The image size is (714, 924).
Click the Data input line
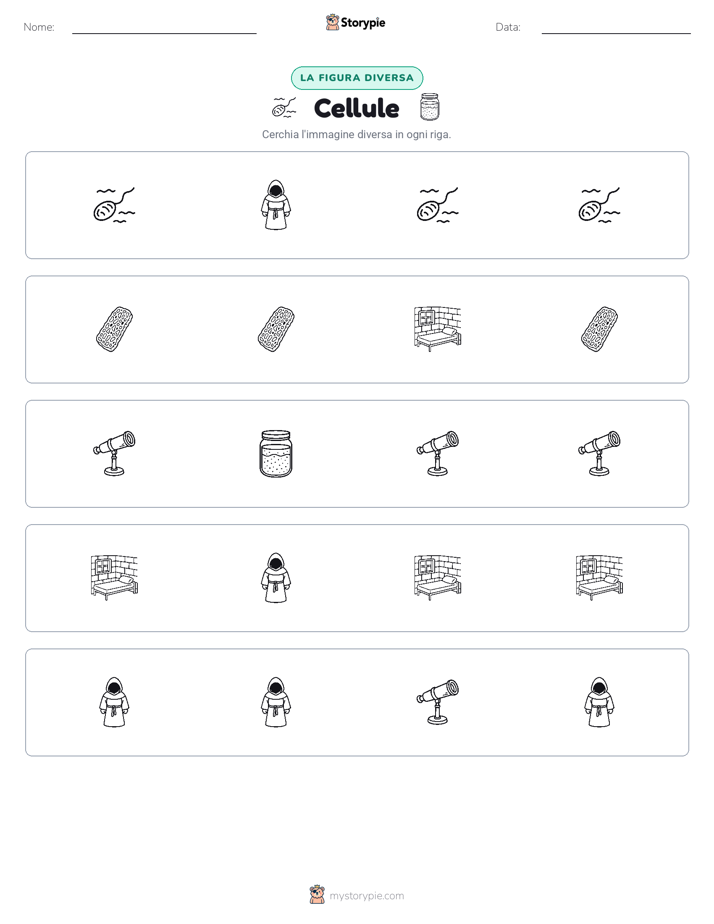coord(616,29)
